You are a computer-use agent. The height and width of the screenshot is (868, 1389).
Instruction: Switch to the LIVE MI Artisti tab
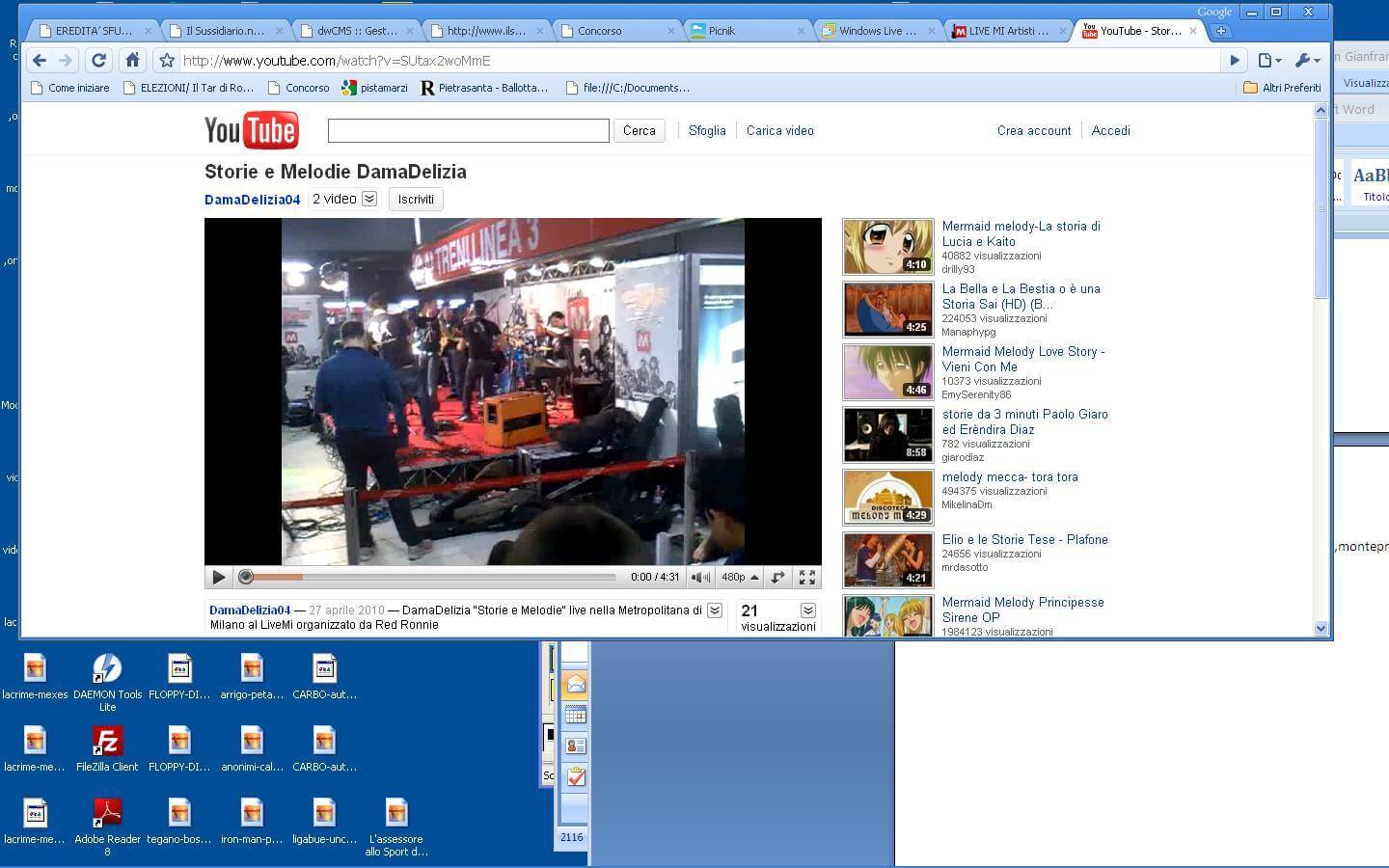point(1009,31)
